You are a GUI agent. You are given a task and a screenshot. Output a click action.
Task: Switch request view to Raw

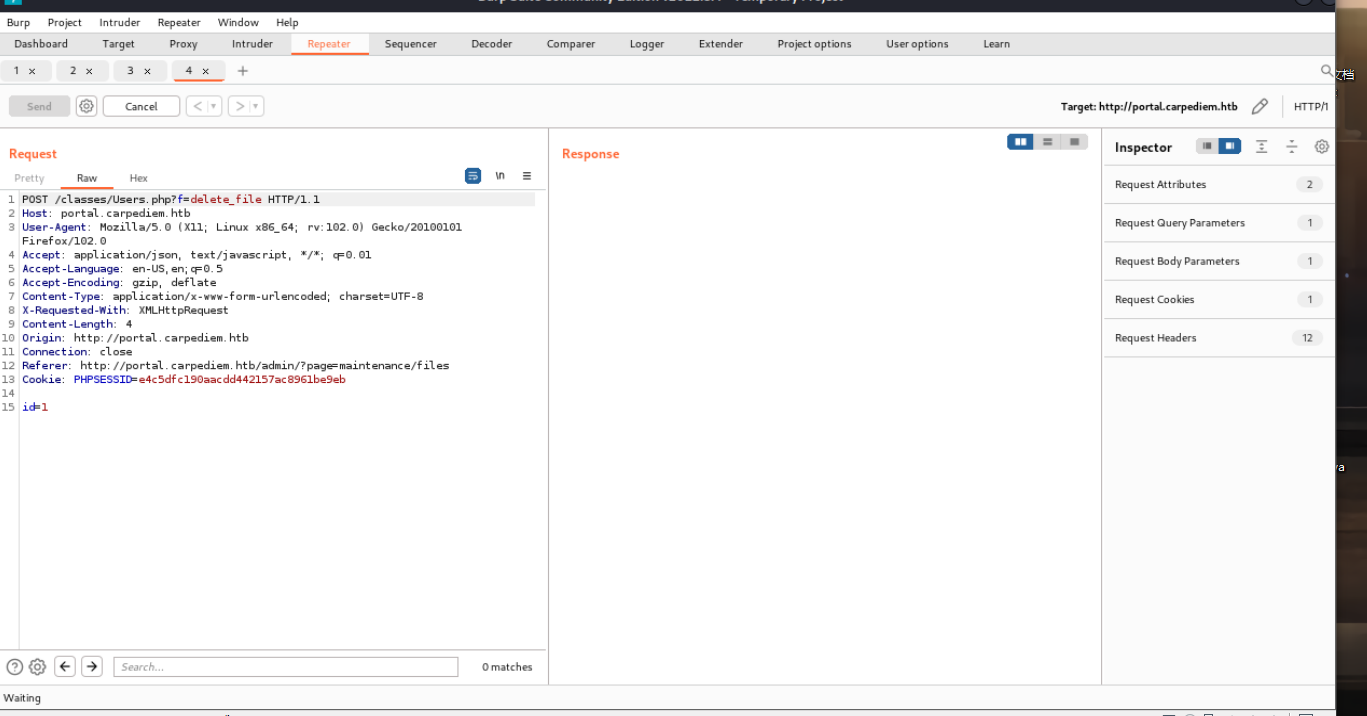(x=87, y=178)
